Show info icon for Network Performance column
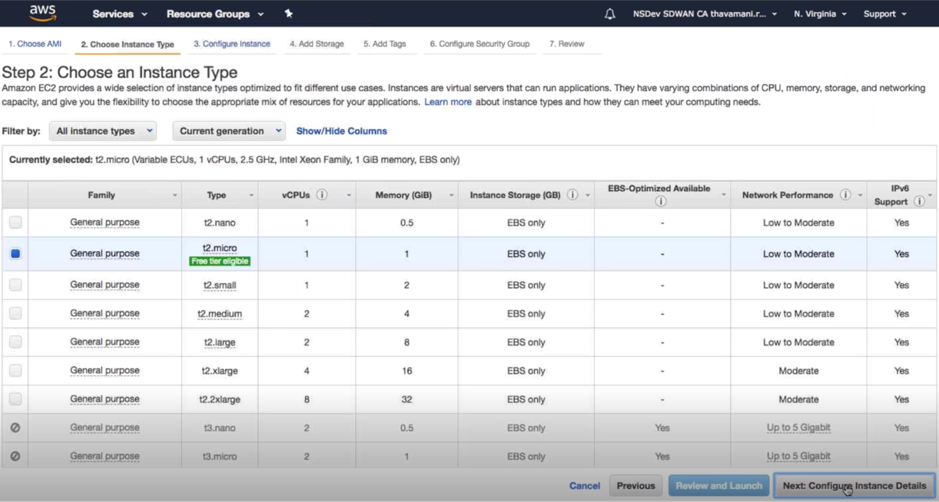The height and width of the screenshot is (502, 939). click(845, 195)
